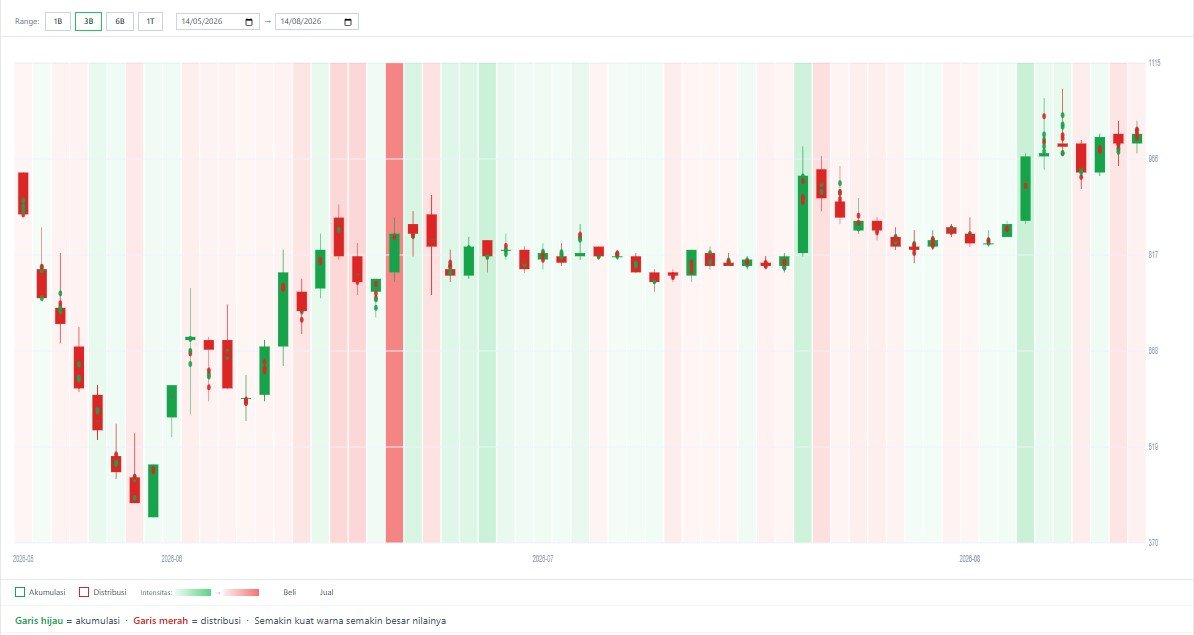The width and height of the screenshot is (1194, 635).
Task: Click the red intensity gradient swatch
Action: pyautogui.click(x=241, y=592)
